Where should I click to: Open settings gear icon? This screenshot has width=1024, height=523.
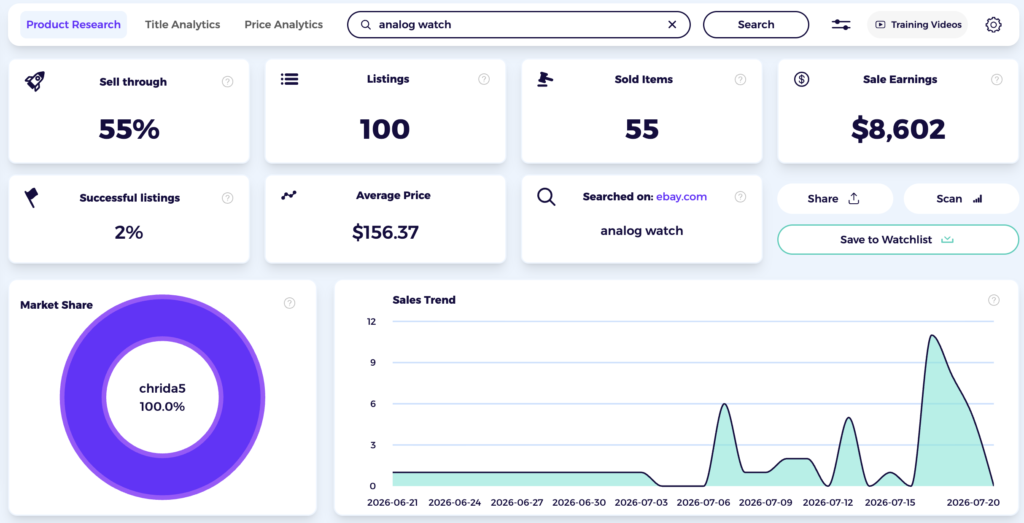tap(993, 25)
